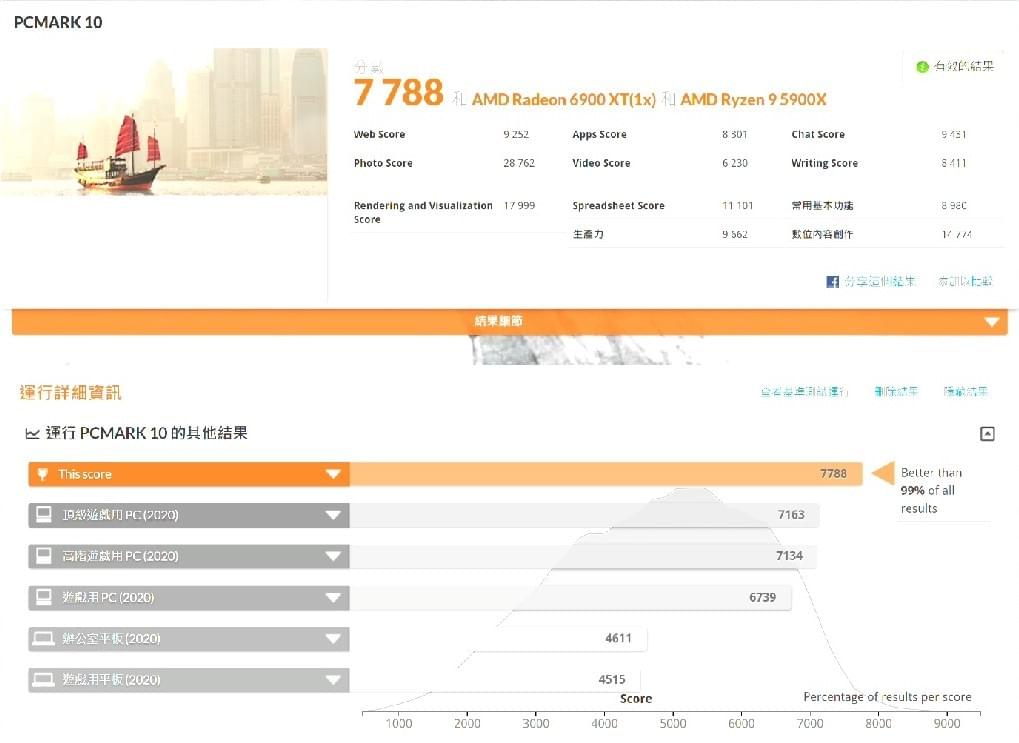
Task: Open the view benchmark run link left of 刪除結果
Action: [x=804, y=391]
